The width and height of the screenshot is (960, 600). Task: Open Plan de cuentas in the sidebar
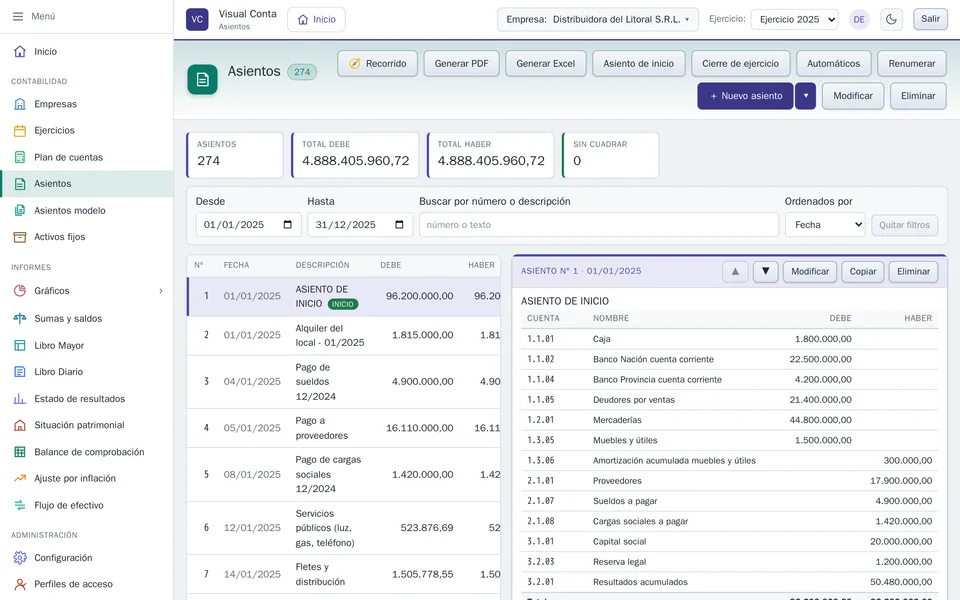click(x=86, y=157)
